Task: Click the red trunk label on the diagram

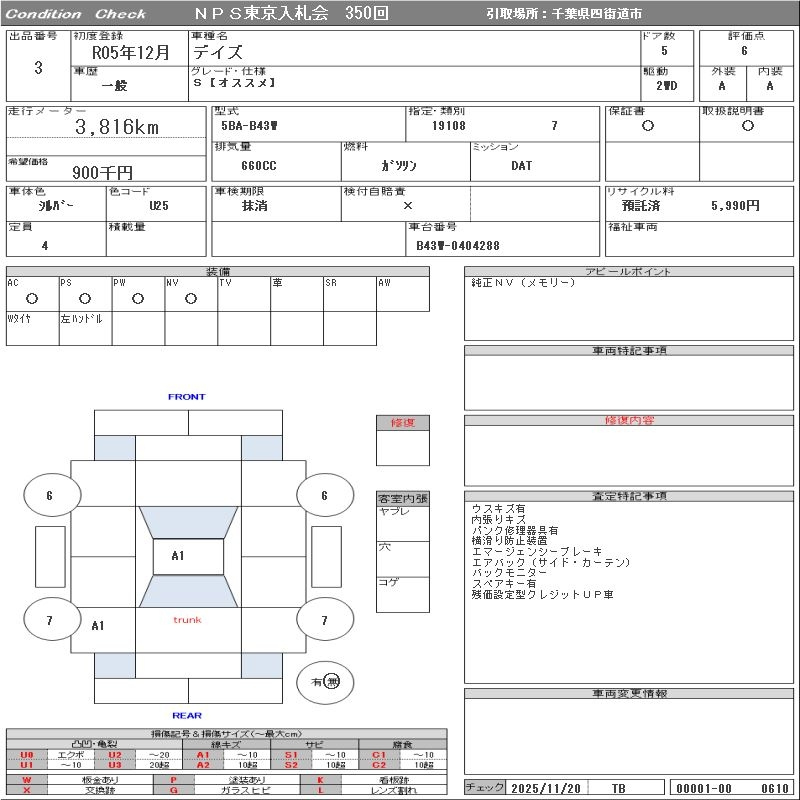Action: coord(187,620)
